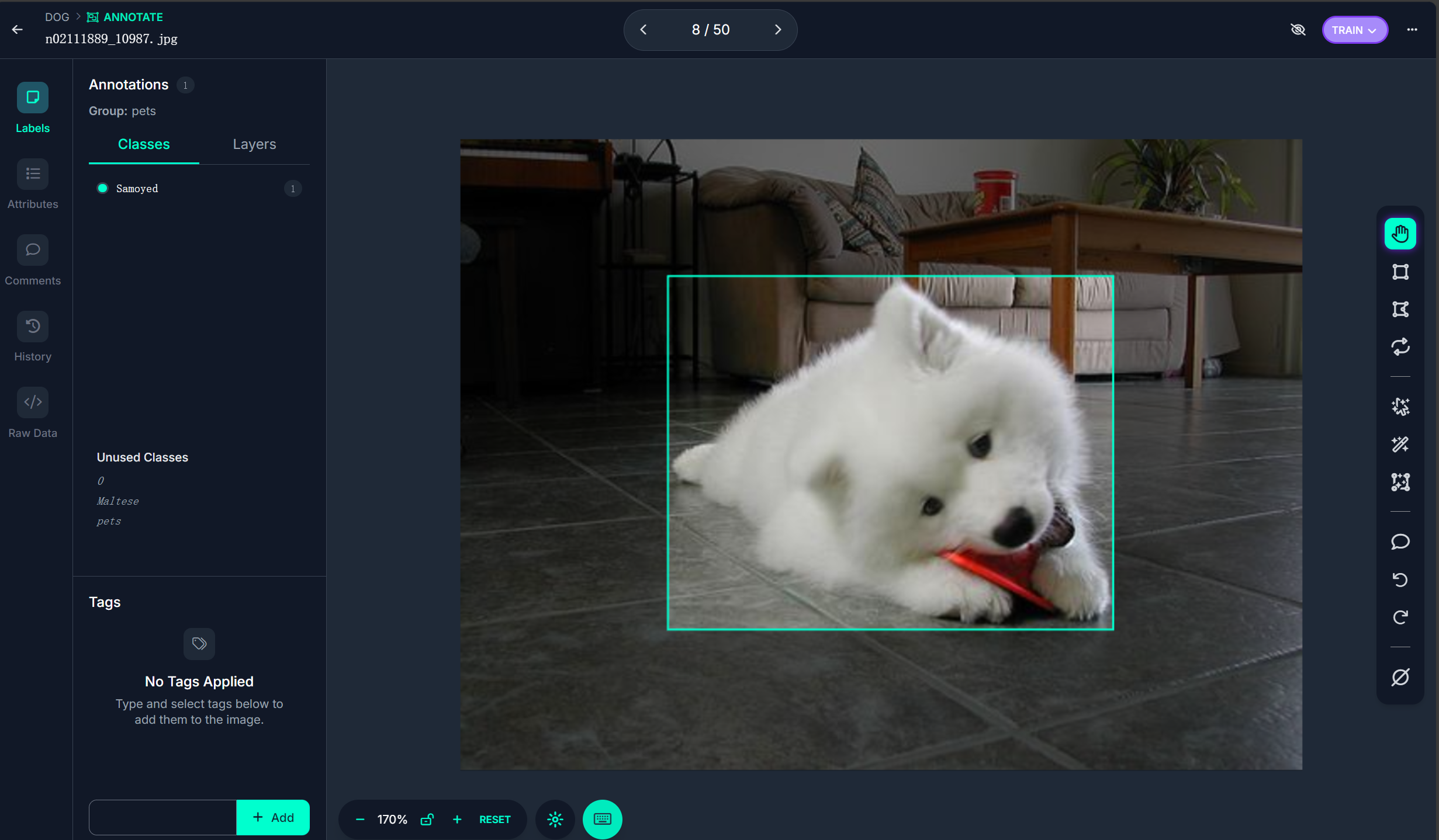
Task: Click the RESET zoom button
Action: (494, 819)
